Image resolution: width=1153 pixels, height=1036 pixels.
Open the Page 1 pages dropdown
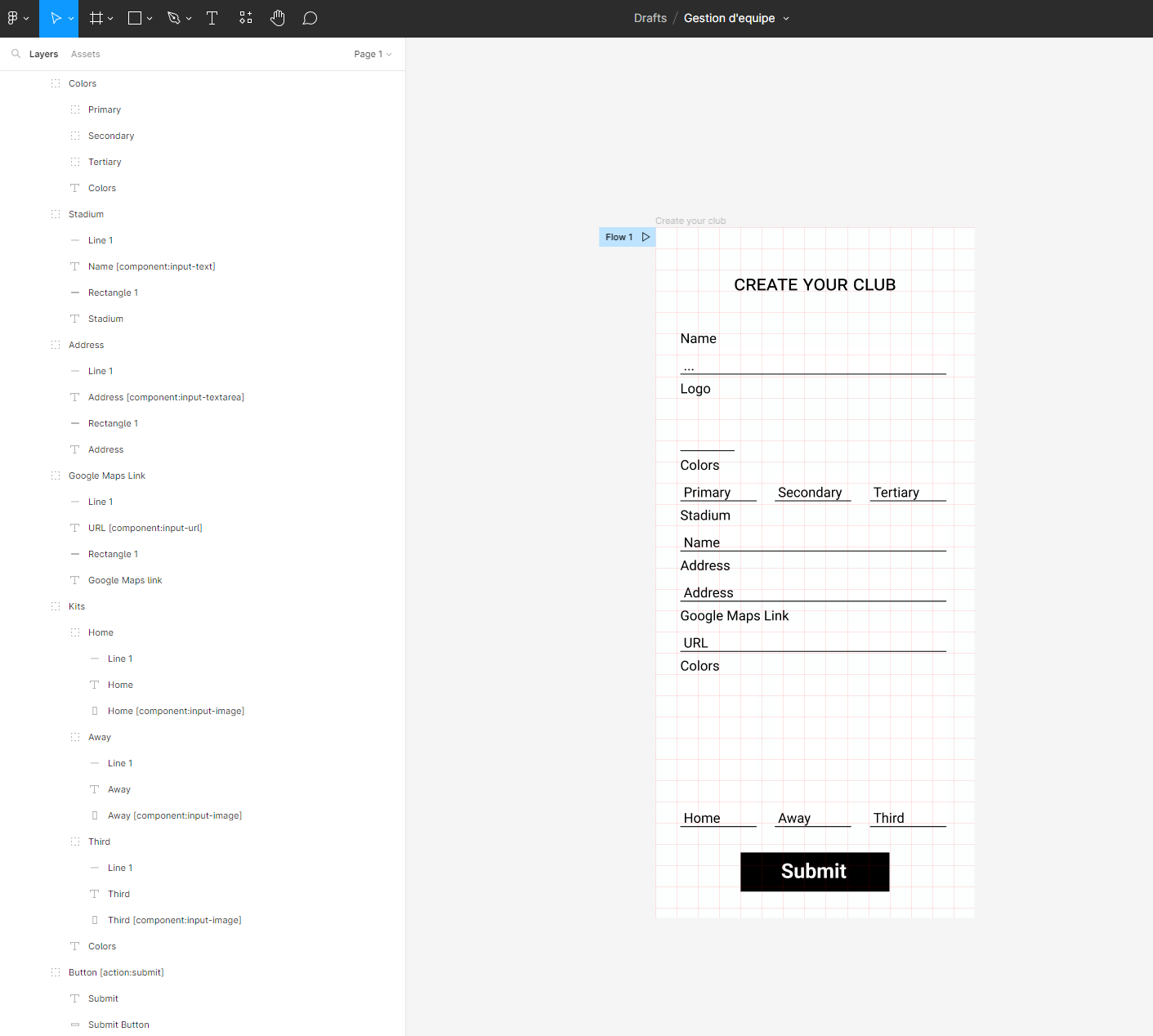(373, 54)
